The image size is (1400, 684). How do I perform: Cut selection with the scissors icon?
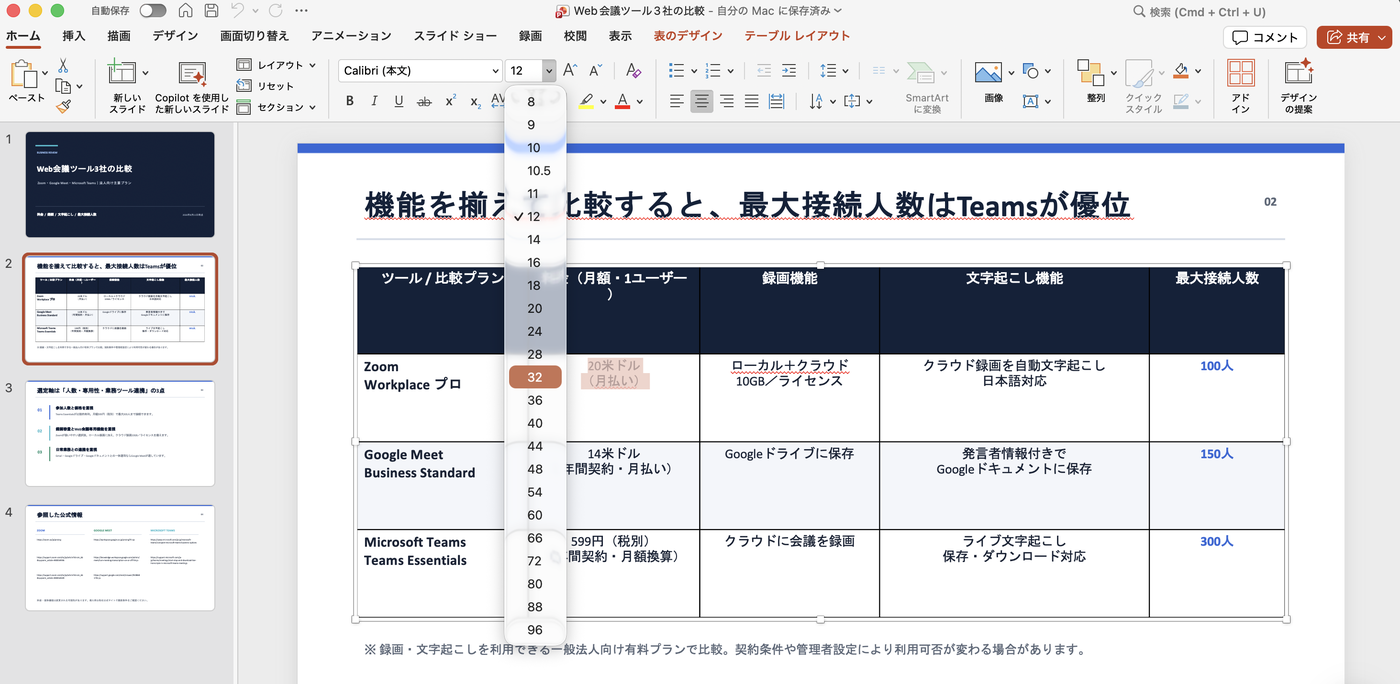click(x=63, y=66)
